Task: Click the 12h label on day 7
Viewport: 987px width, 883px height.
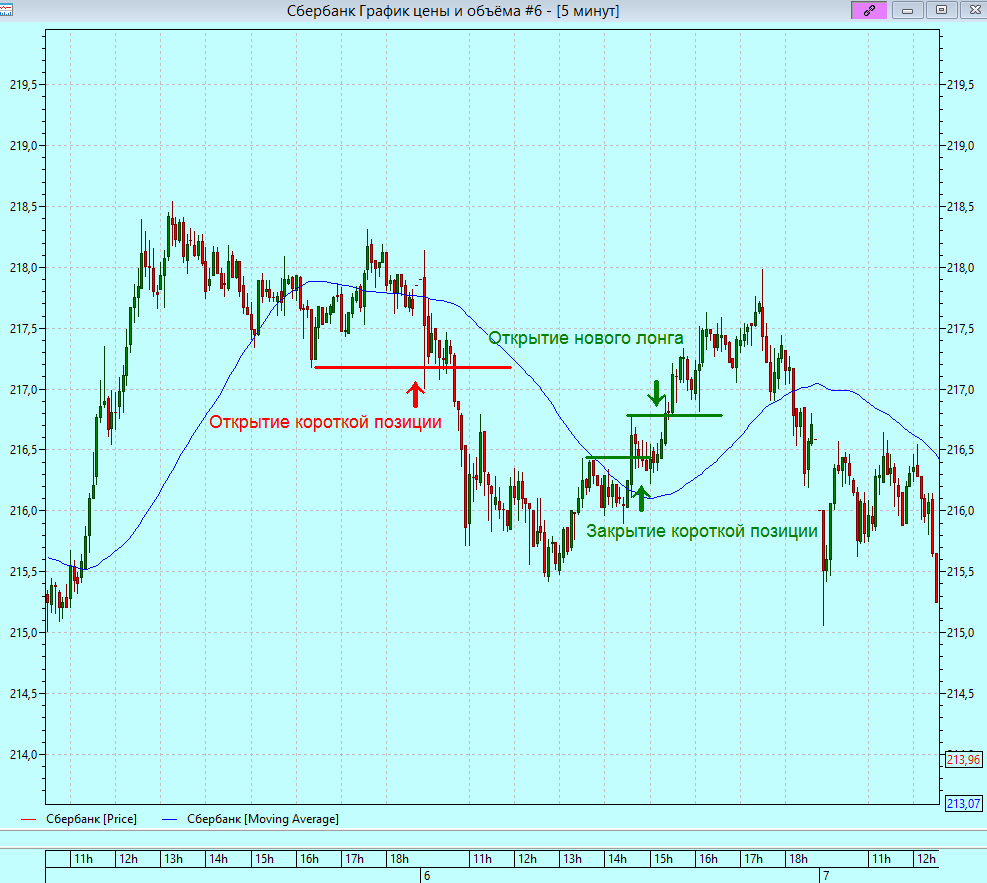Action: [x=926, y=859]
